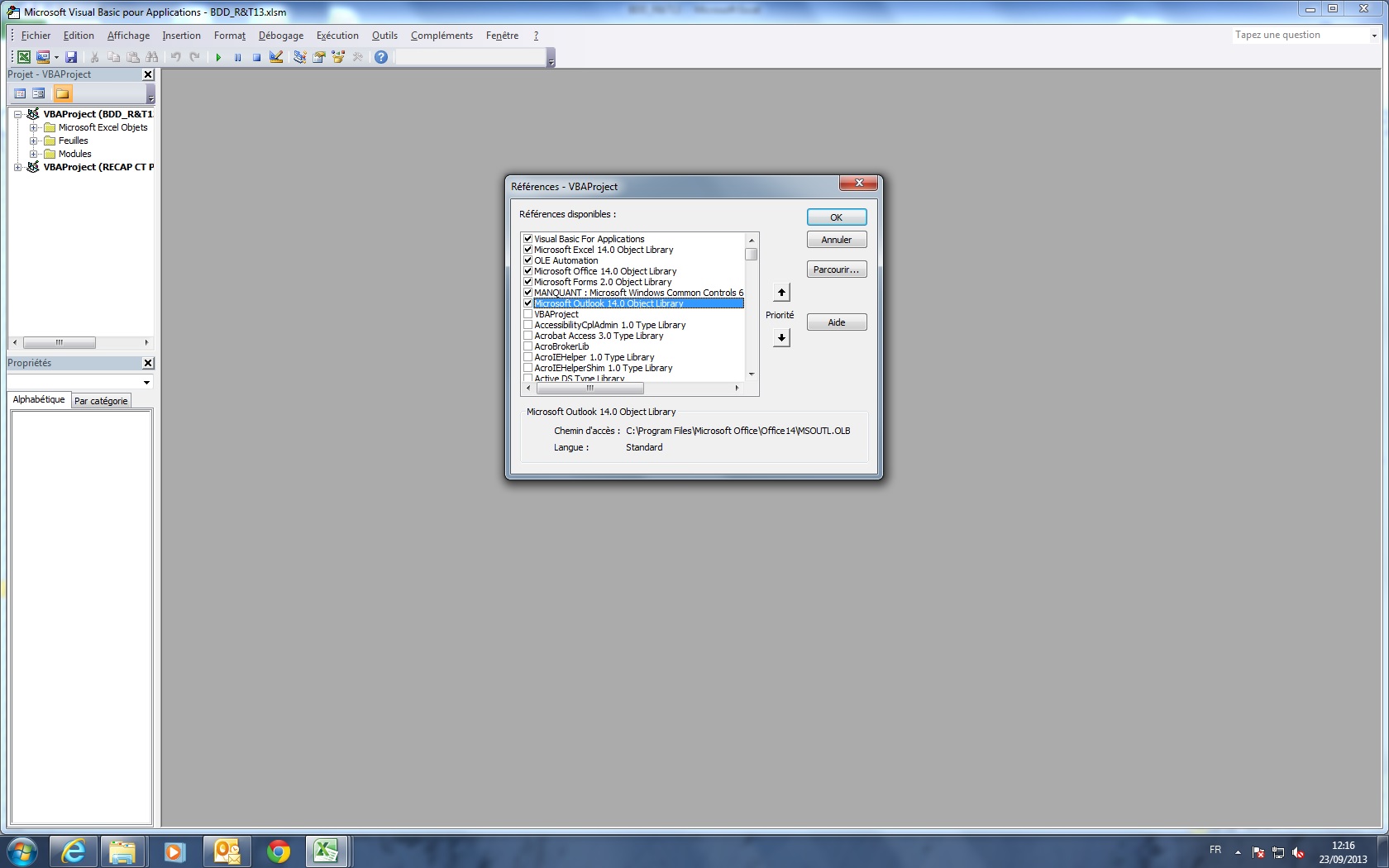Click the references list vertical scrollbar thumb
The width and height of the screenshot is (1389, 868).
752,255
